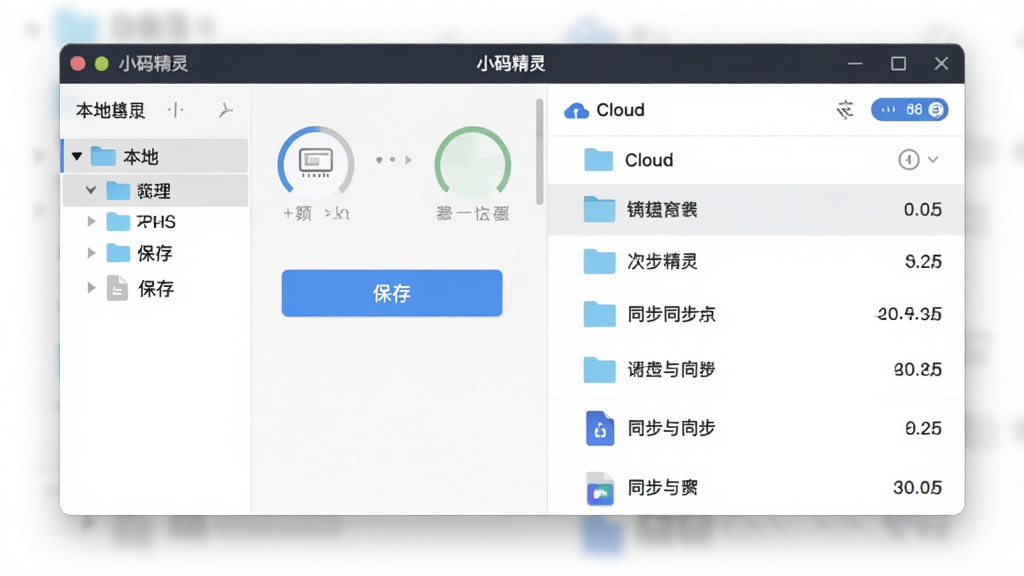Screen dimensions: 1024x576
Task: Expand the 保存 folder arrow
Action: [x=91, y=253]
